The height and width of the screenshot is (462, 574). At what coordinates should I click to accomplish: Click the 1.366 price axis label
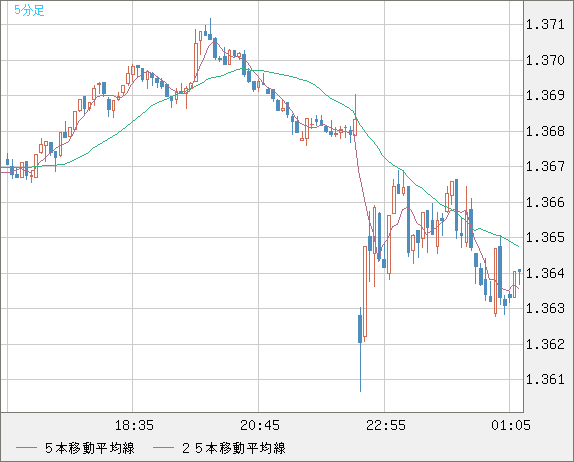point(545,202)
